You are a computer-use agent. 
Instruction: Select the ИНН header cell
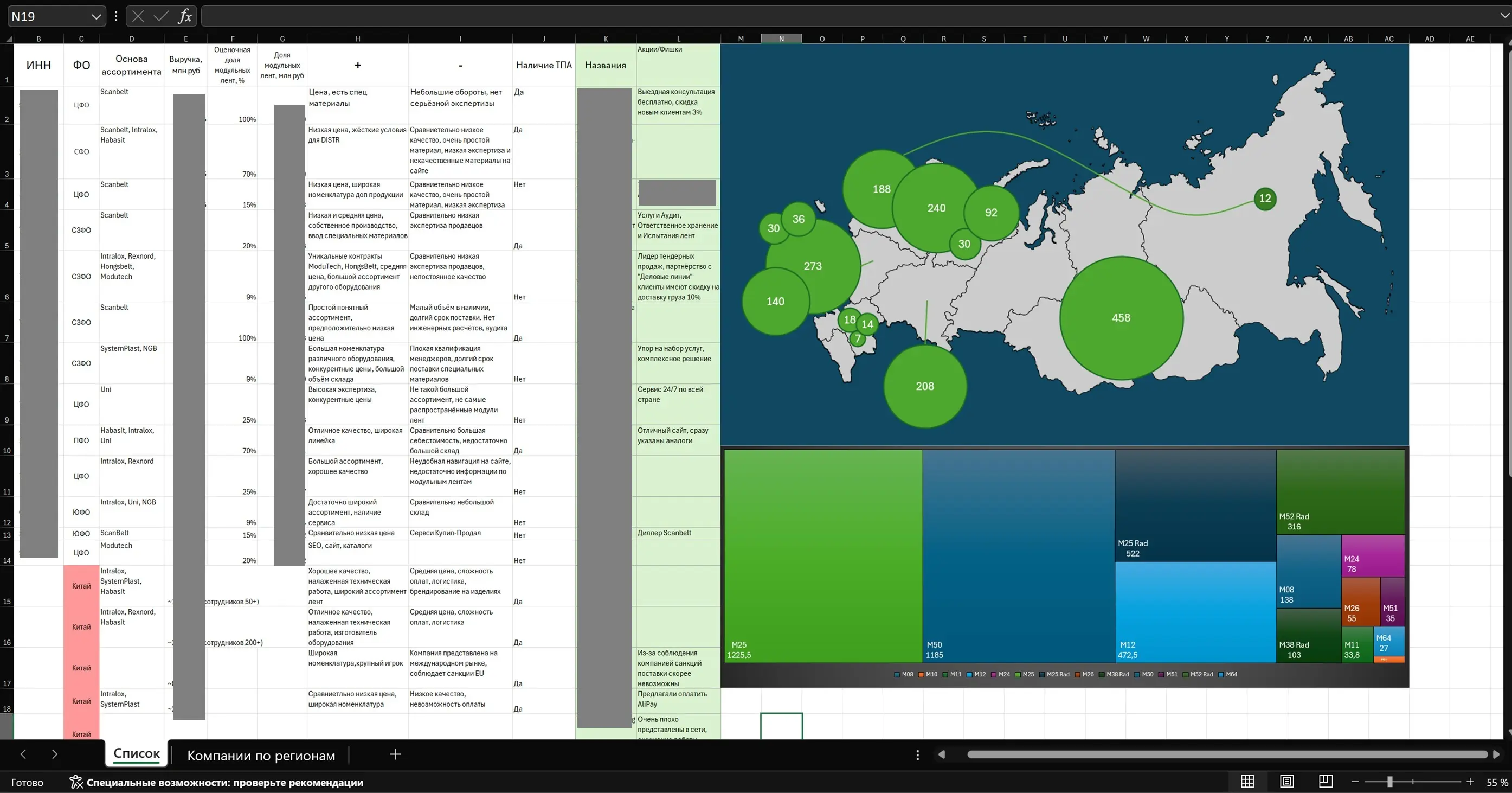(x=38, y=65)
